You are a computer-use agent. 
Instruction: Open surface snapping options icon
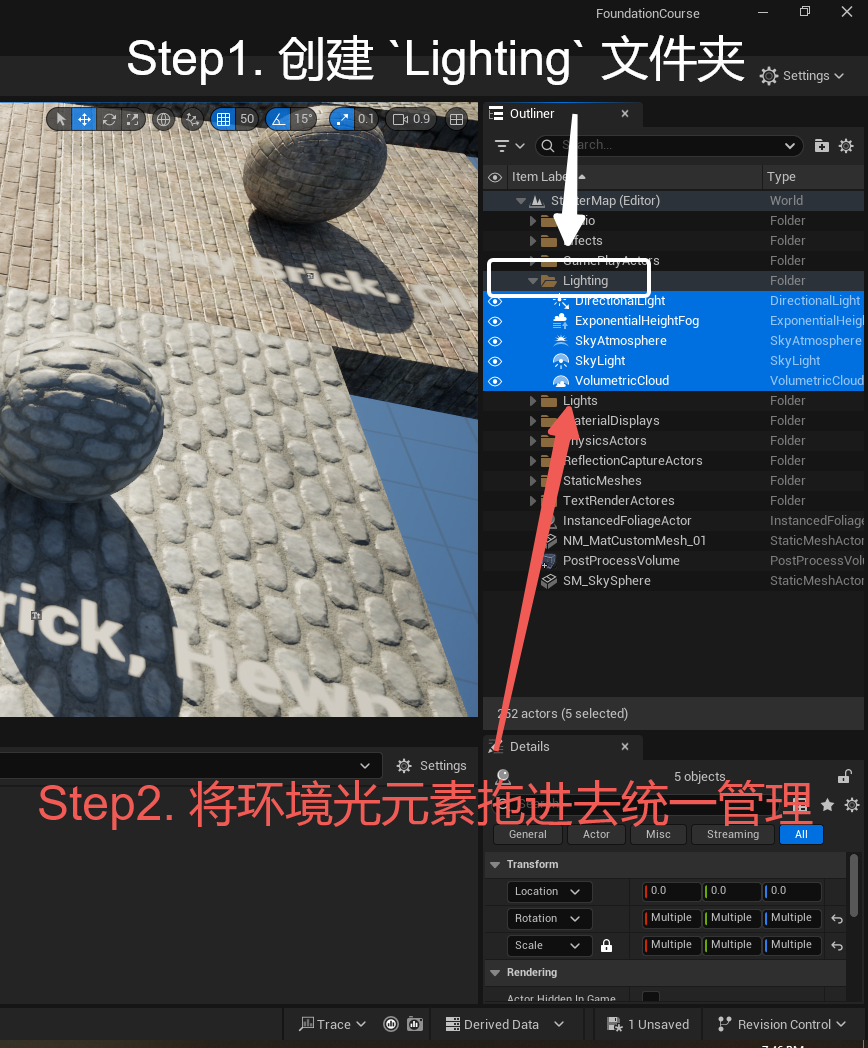tap(192, 120)
